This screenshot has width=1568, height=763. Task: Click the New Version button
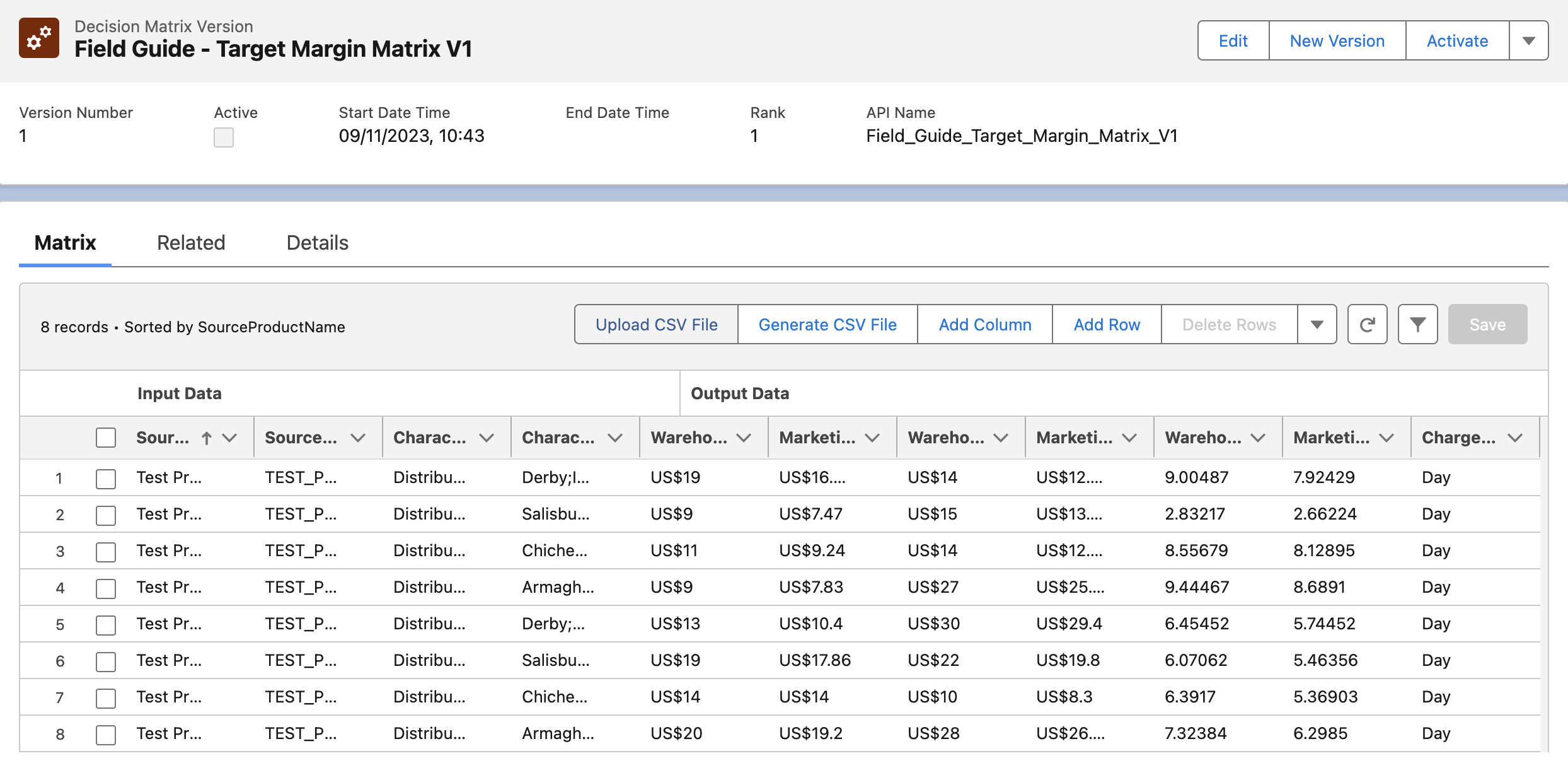point(1337,40)
